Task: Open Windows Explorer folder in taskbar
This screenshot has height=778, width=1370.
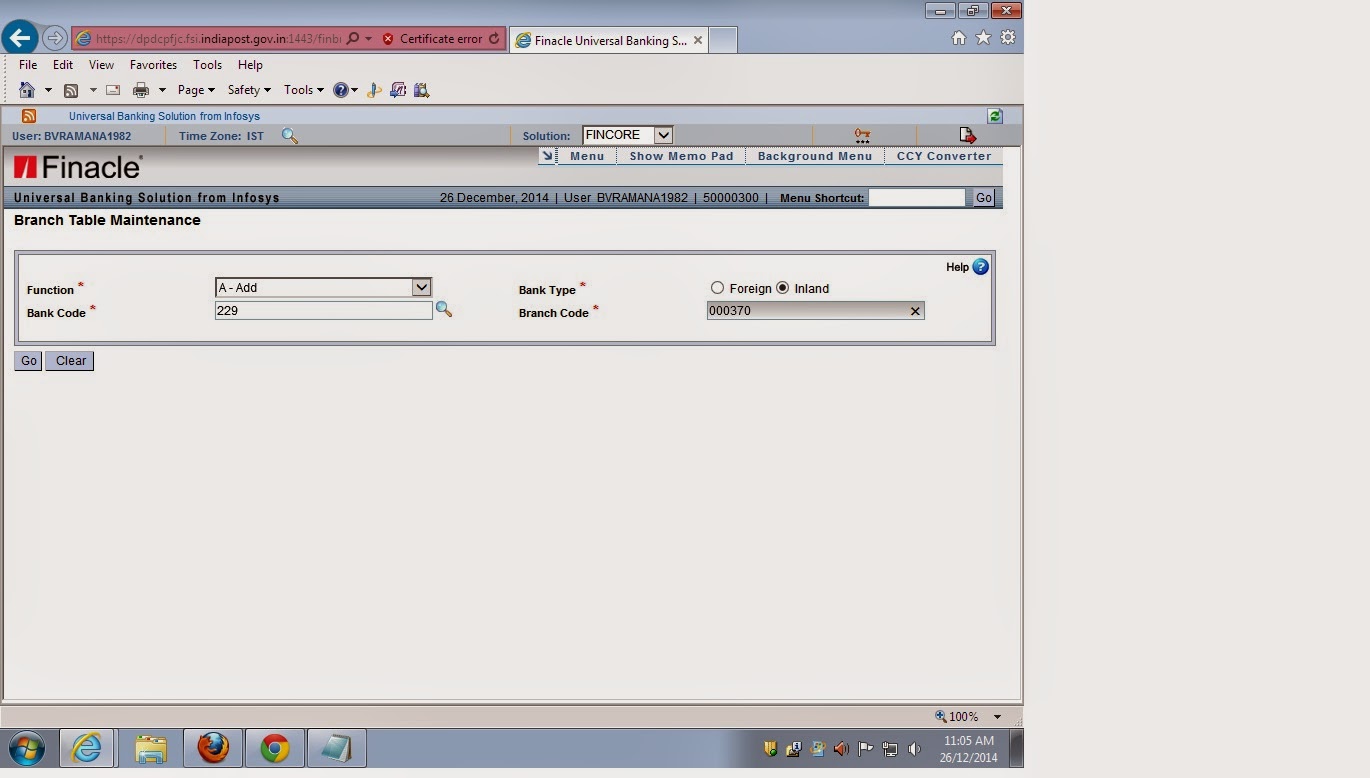Action: coord(151,747)
